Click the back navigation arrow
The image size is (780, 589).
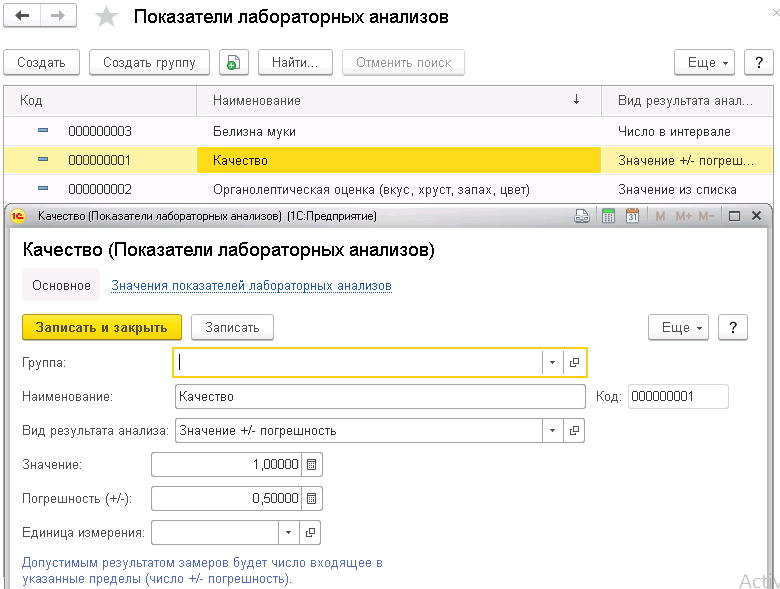(x=23, y=17)
